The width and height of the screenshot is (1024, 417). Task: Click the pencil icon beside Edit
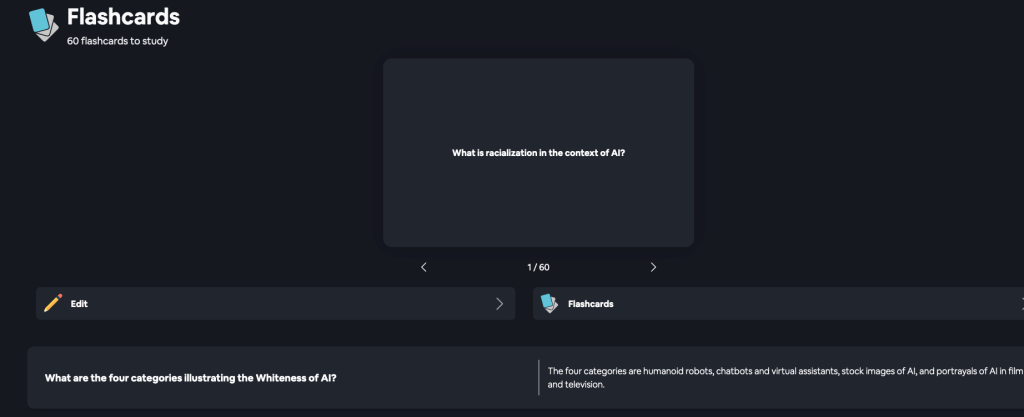[53, 303]
